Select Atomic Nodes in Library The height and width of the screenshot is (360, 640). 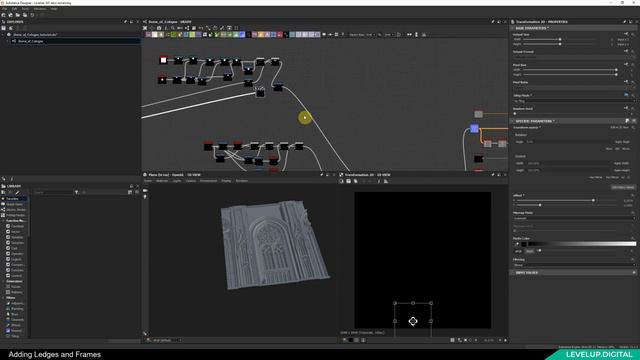[x=16, y=210]
